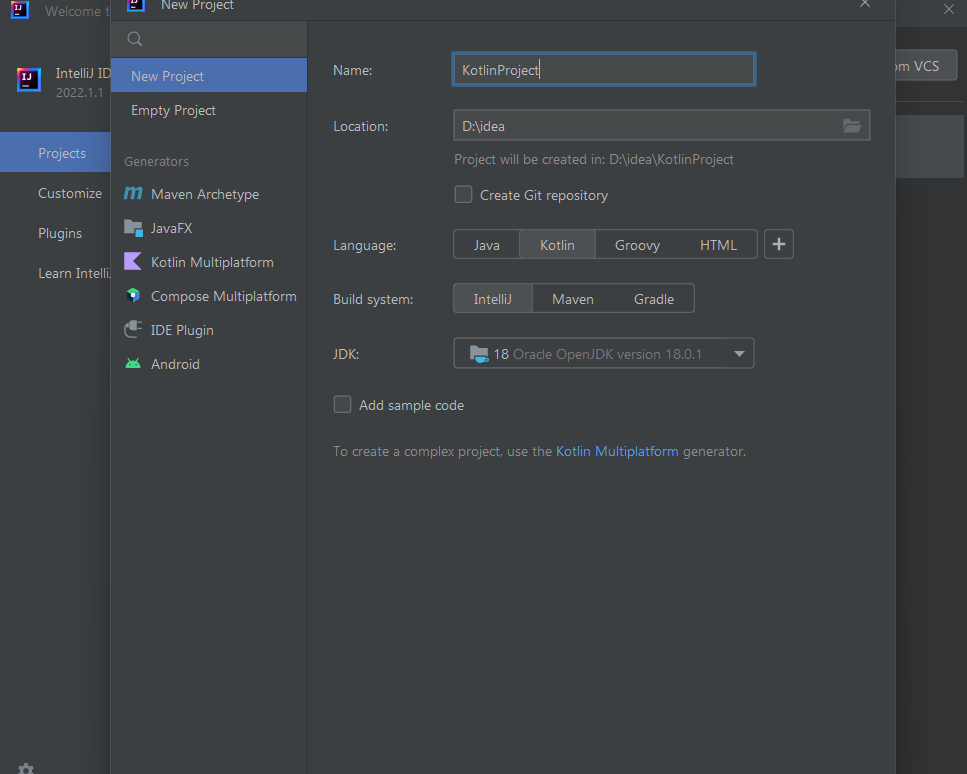Choose Maven build system
967x774 pixels.
point(573,298)
